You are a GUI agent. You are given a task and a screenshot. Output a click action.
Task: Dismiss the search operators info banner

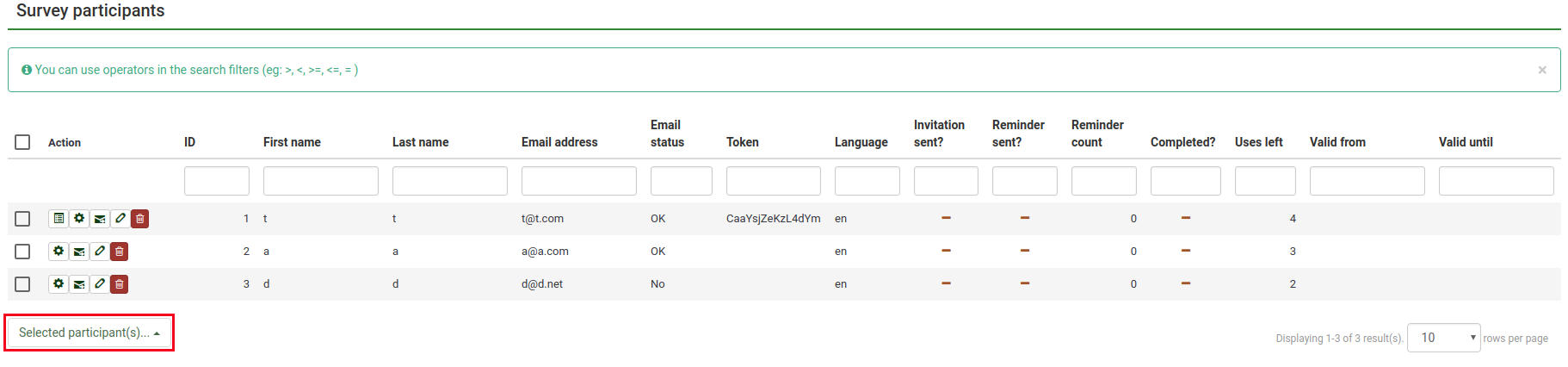tap(1542, 70)
